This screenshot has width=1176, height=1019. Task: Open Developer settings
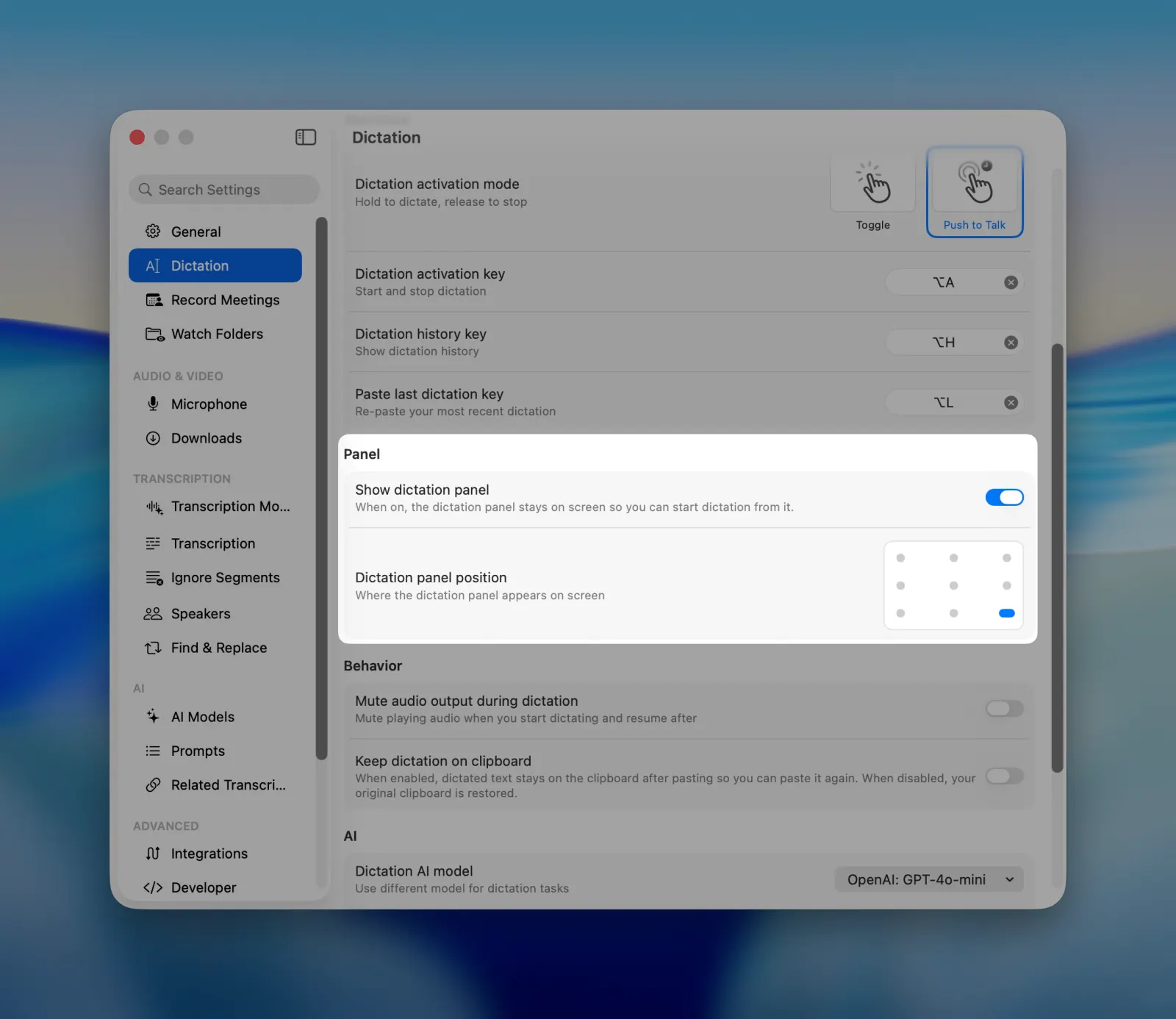pyautogui.click(x=215, y=887)
